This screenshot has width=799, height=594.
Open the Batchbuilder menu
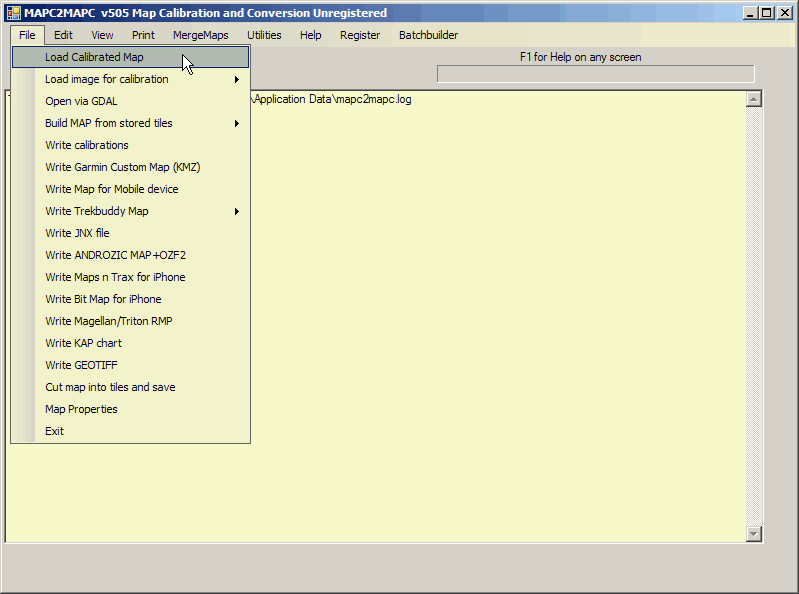428,35
